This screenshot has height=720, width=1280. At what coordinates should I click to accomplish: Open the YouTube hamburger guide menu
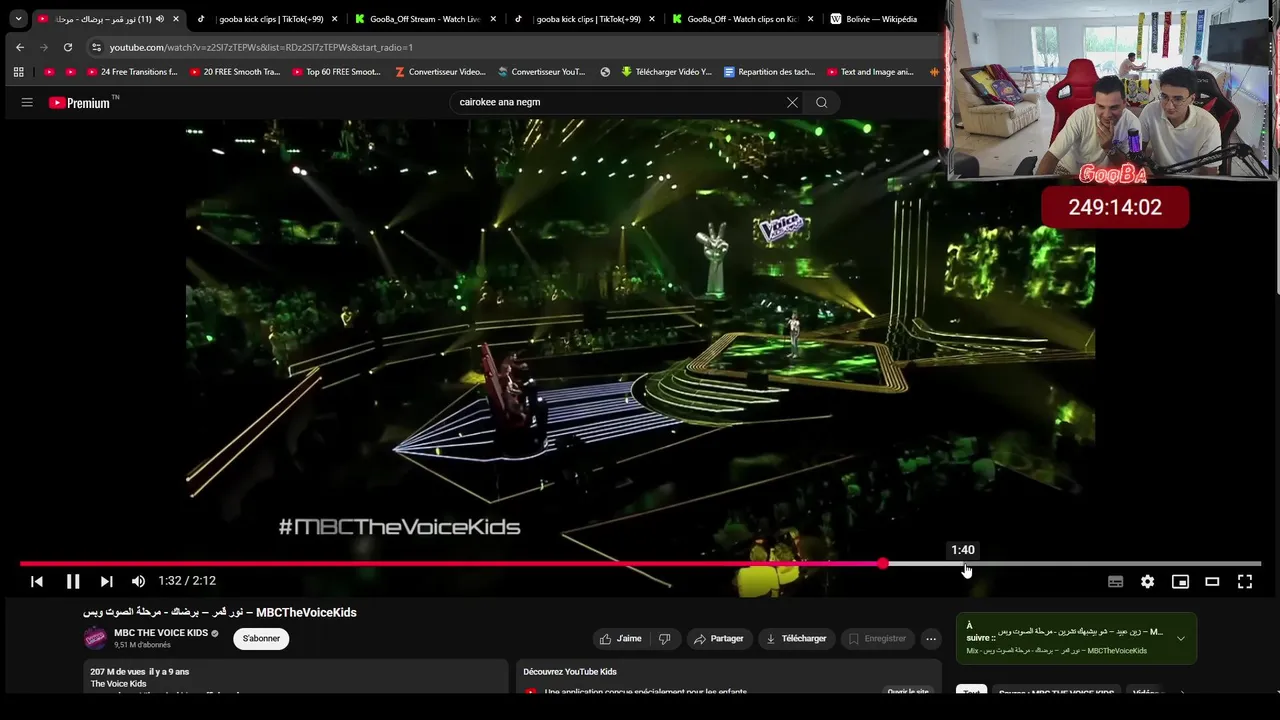click(x=27, y=102)
